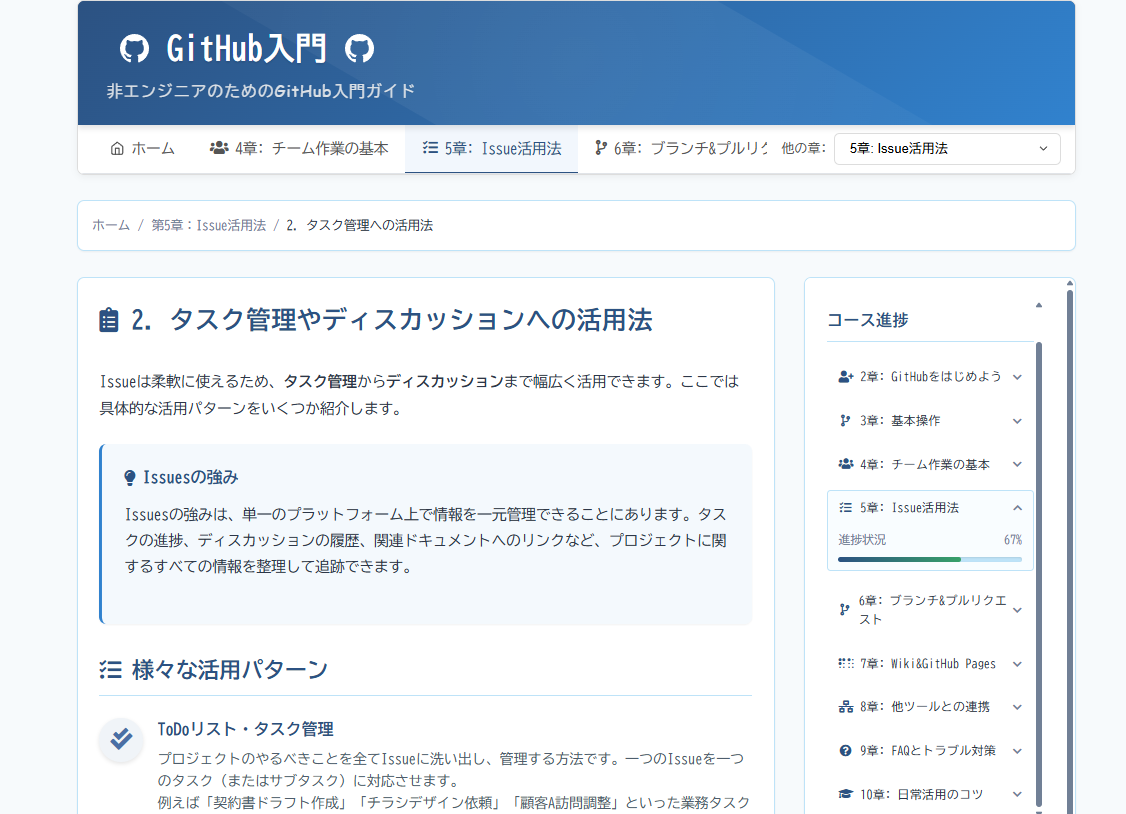Viewport: 1126px width, 814px height.
Task: Open 7章:Wiki&GitHub Pages sidebar entry
Action: pyautogui.click(x=930, y=664)
